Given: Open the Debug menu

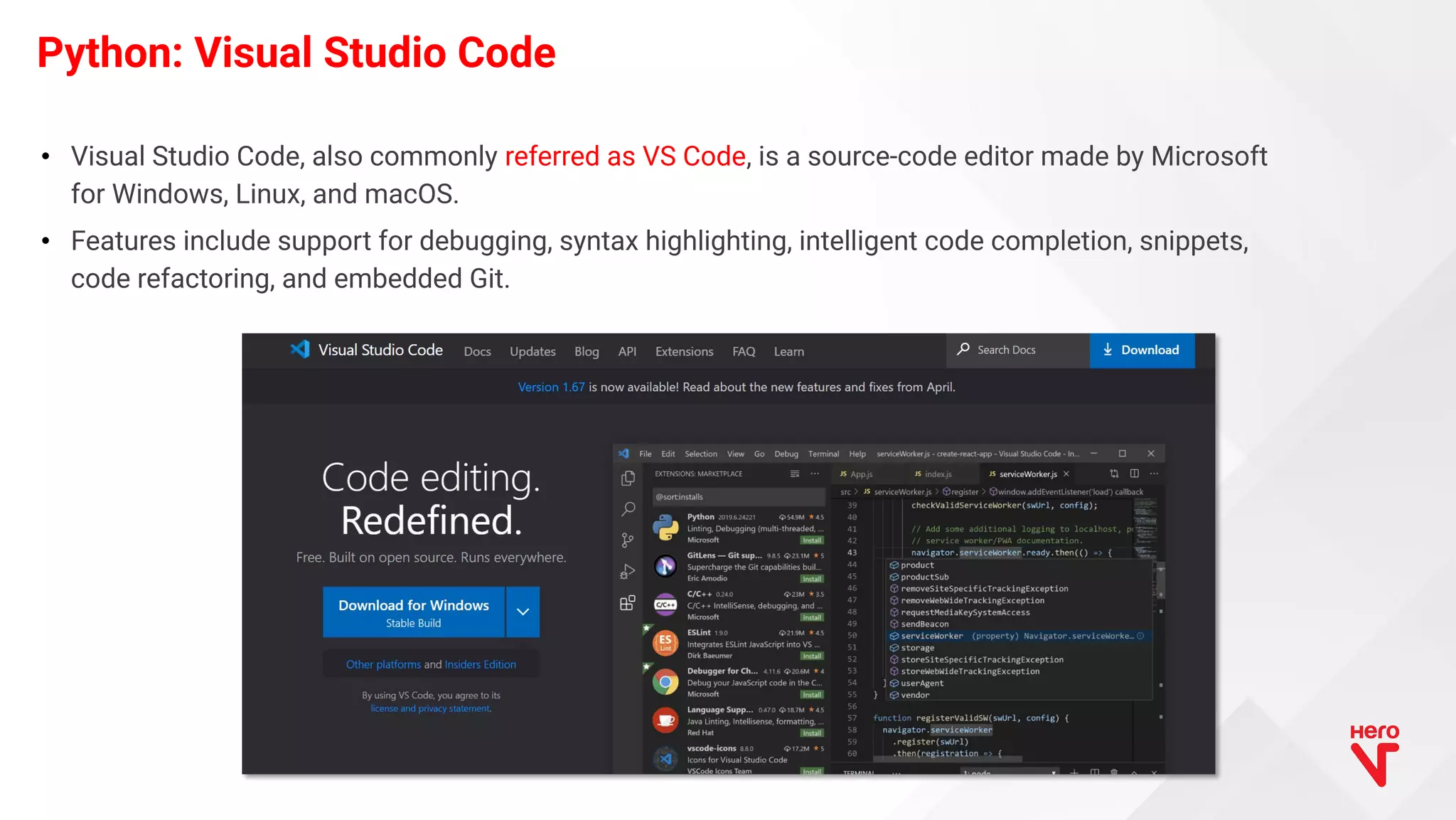Looking at the screenshot, I should pyautogui.click(x=786, y=454).
